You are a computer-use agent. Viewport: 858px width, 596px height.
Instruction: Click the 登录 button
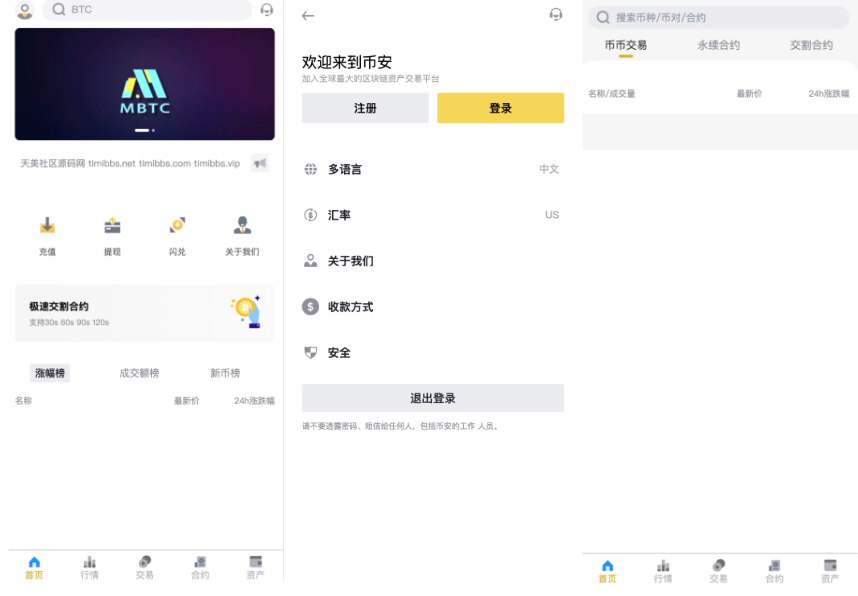(501, 108)
